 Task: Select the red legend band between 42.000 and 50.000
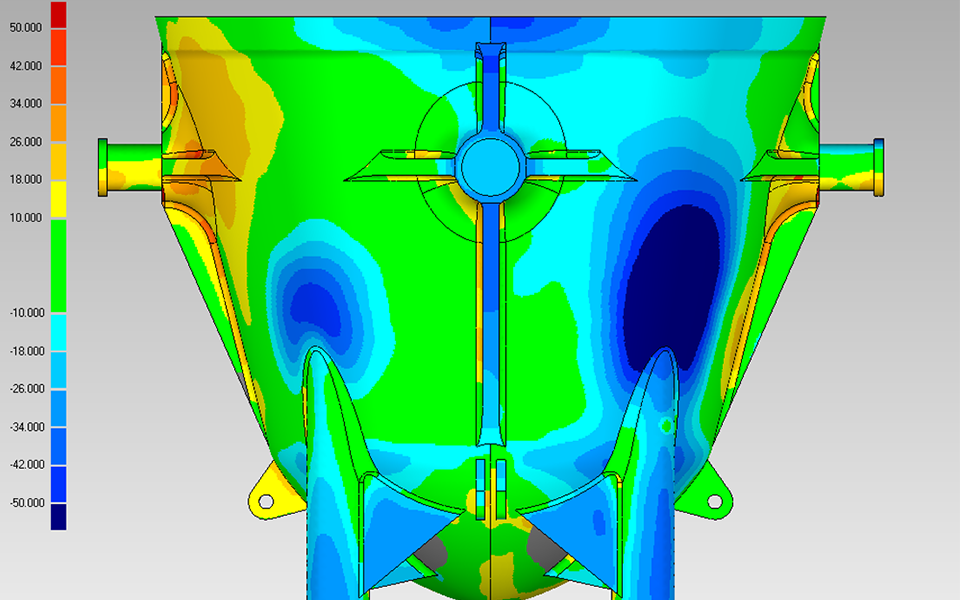[58, 47]
